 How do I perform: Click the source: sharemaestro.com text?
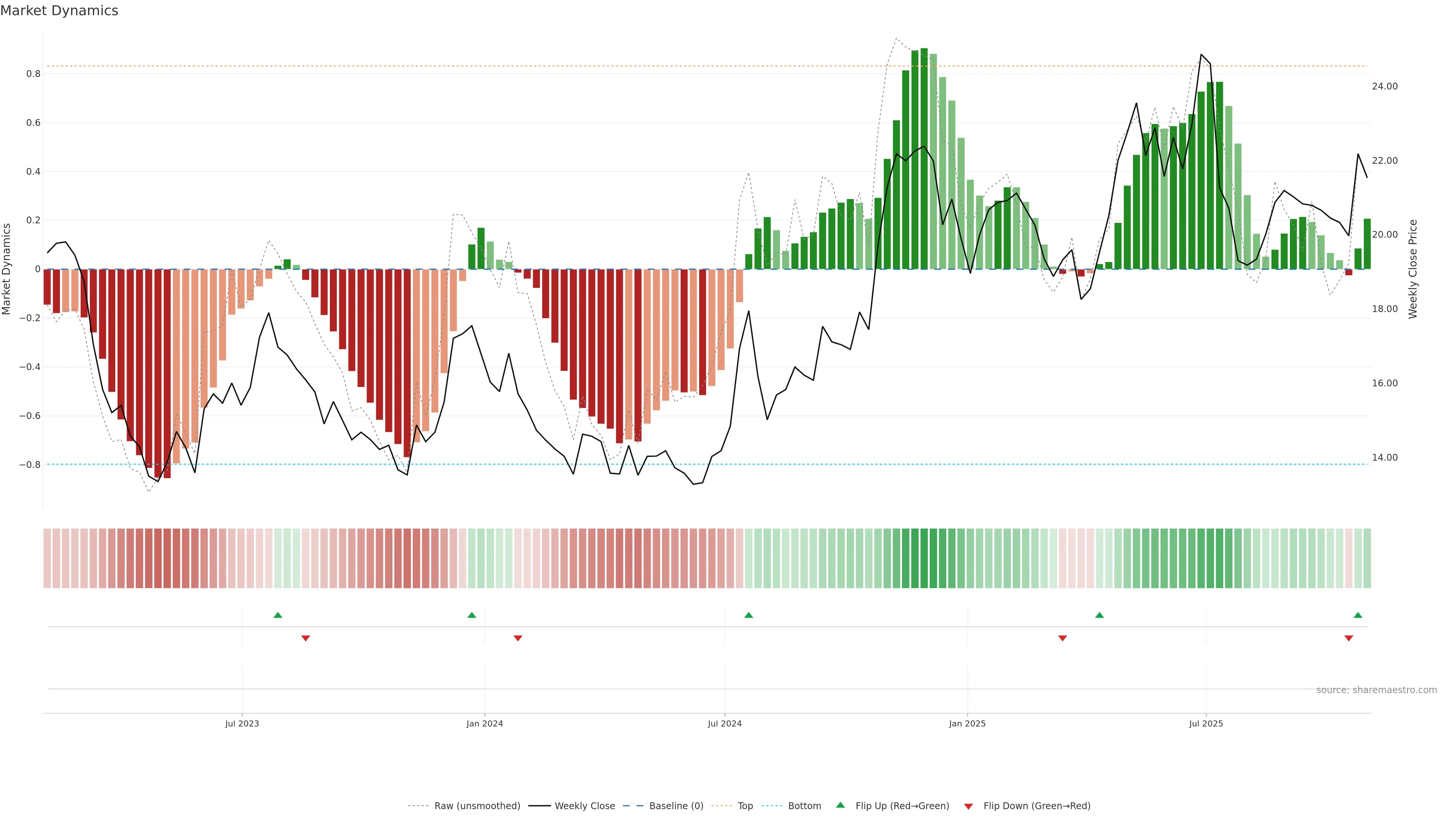[1376, 690]
